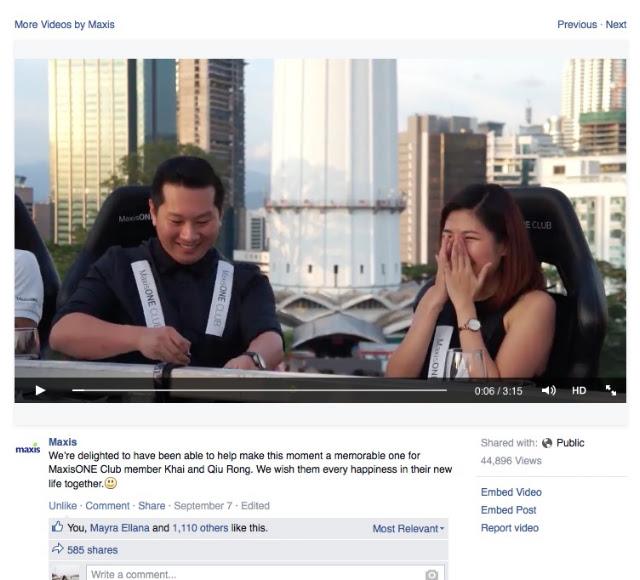640x580 pixels.
Task: Click the commenter profile thumbnail
Action: 65,573
